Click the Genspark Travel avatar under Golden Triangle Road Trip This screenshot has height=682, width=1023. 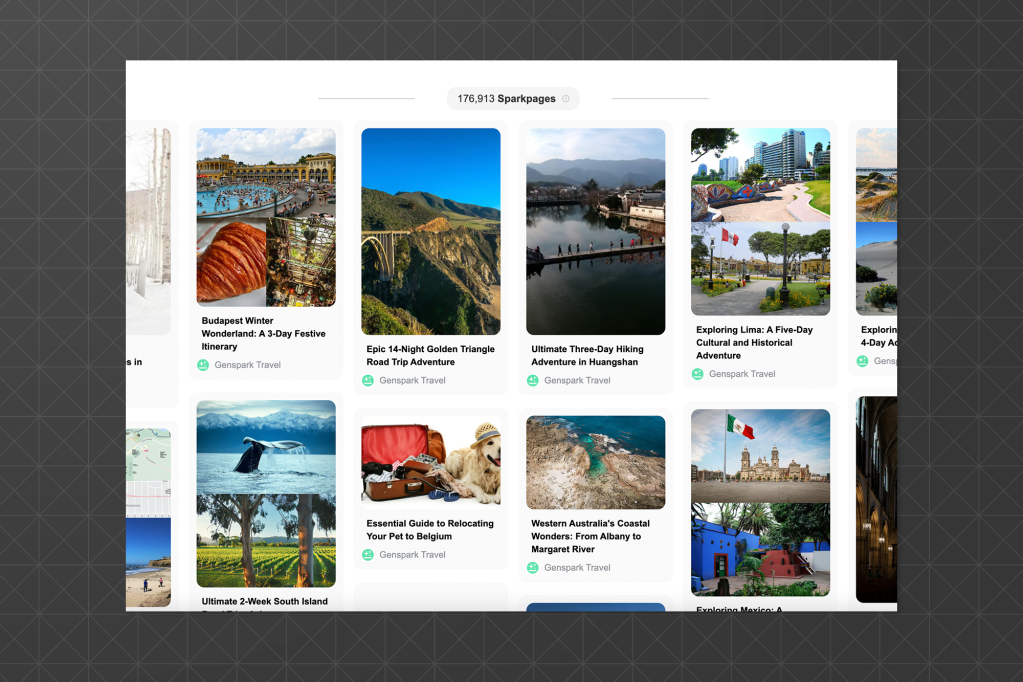pos(368,380)
